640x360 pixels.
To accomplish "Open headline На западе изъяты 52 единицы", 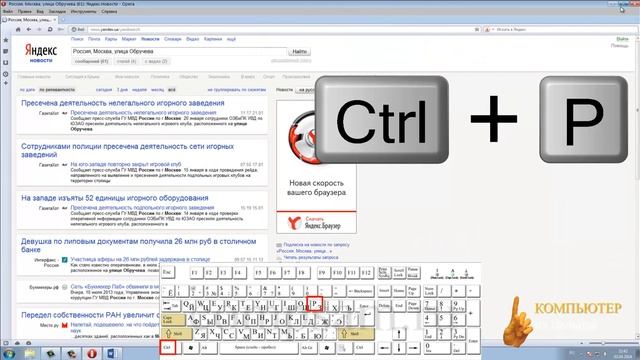I will tap(115, 198).
